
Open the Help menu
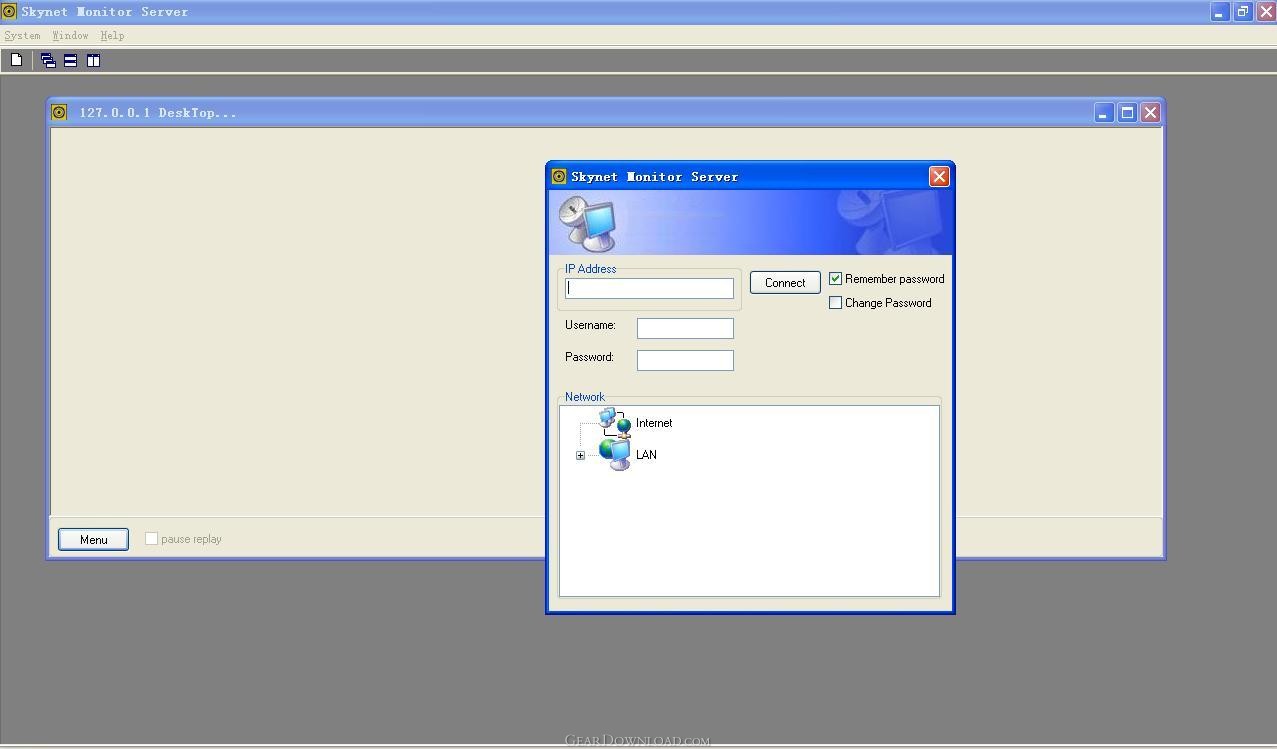click(112, 35)
